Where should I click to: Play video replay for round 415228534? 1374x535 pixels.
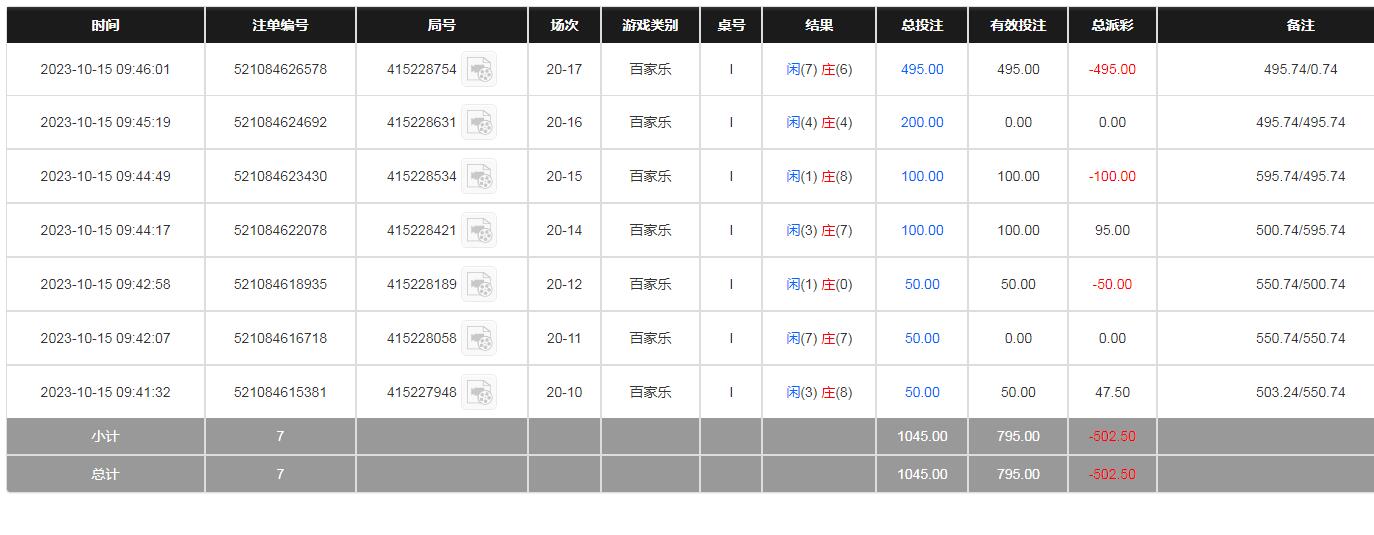point(480,177)
